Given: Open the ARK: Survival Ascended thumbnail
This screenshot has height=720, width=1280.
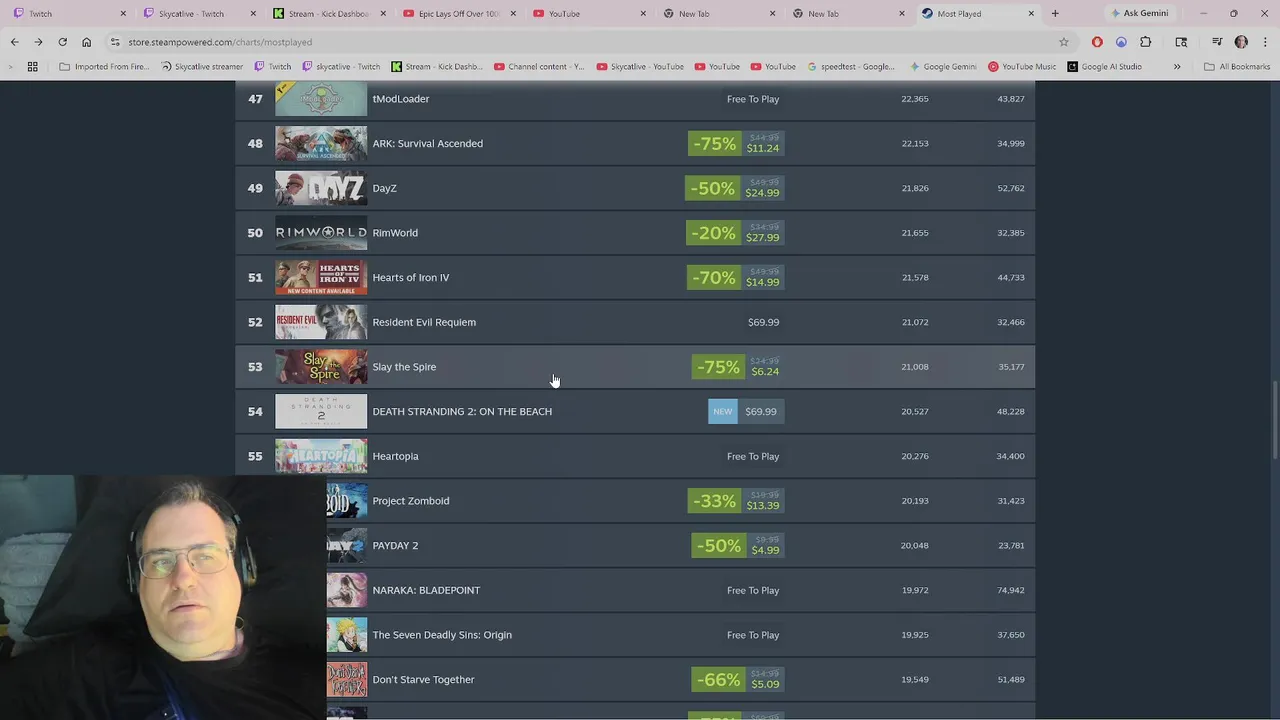Looking at the screenshot, I should 321,143.
